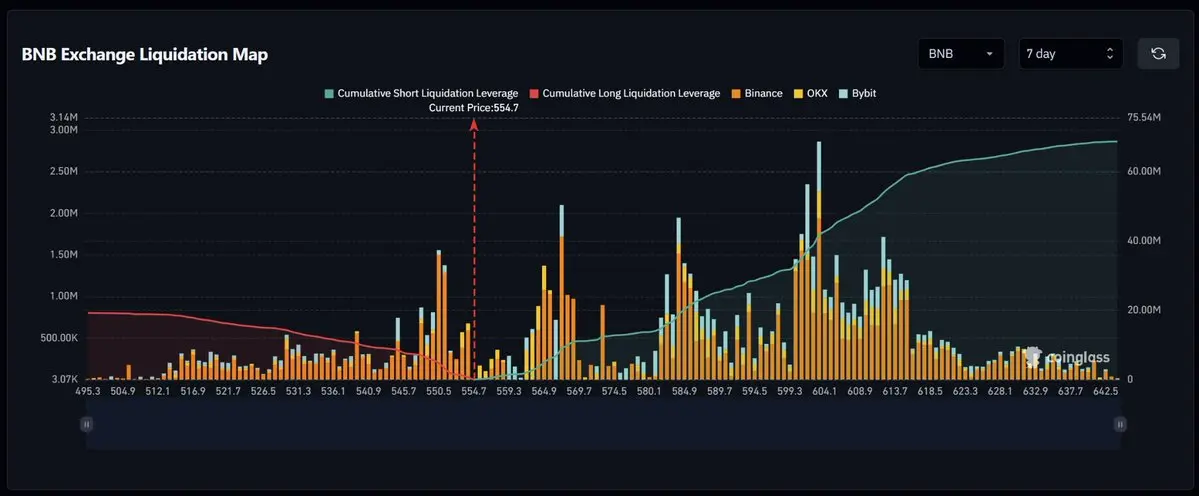The image size is (1199, 496).
Task: Click the 500.00K left axis label
Action: [x=58, y=338]
